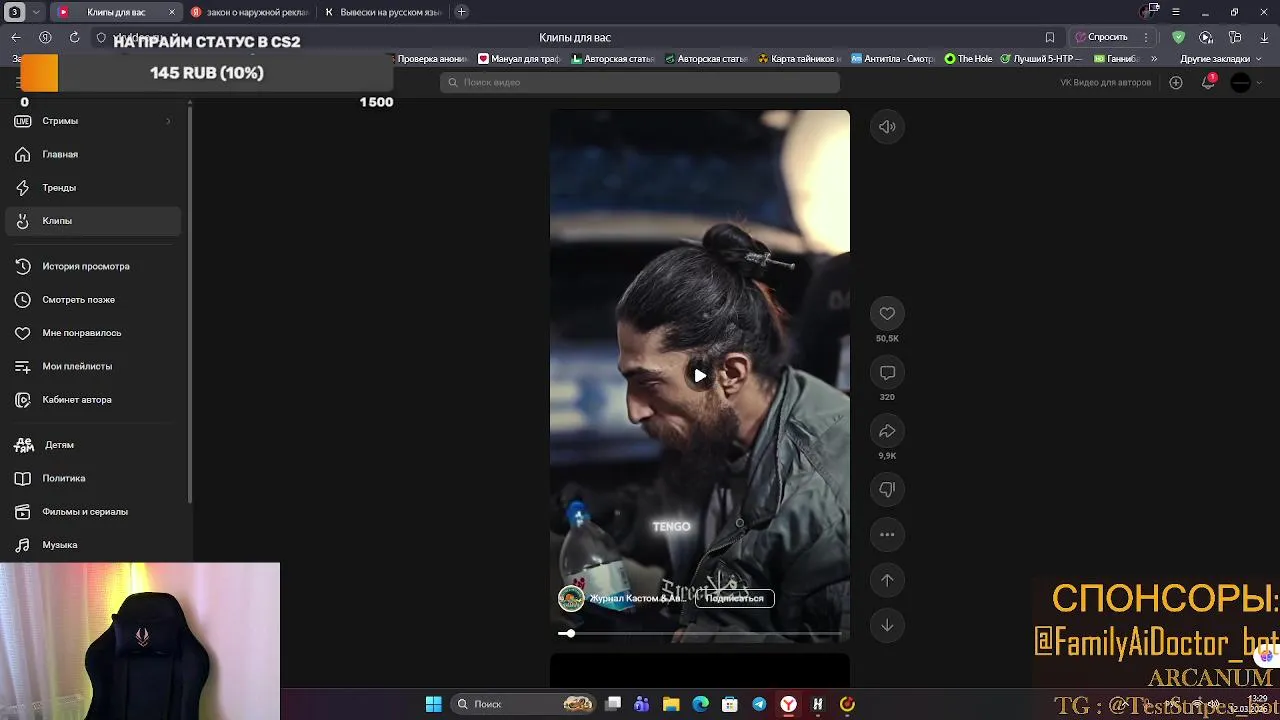
Task: Expand hidden bookmarks chevron
Action: [1154, 59]
